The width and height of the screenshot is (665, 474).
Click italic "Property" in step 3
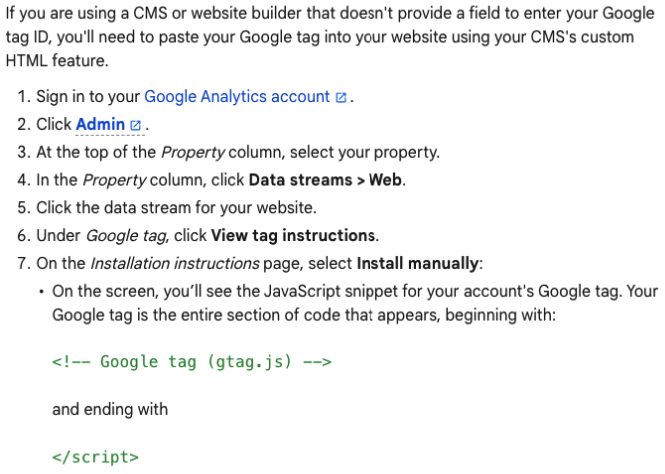click(193, 153)
